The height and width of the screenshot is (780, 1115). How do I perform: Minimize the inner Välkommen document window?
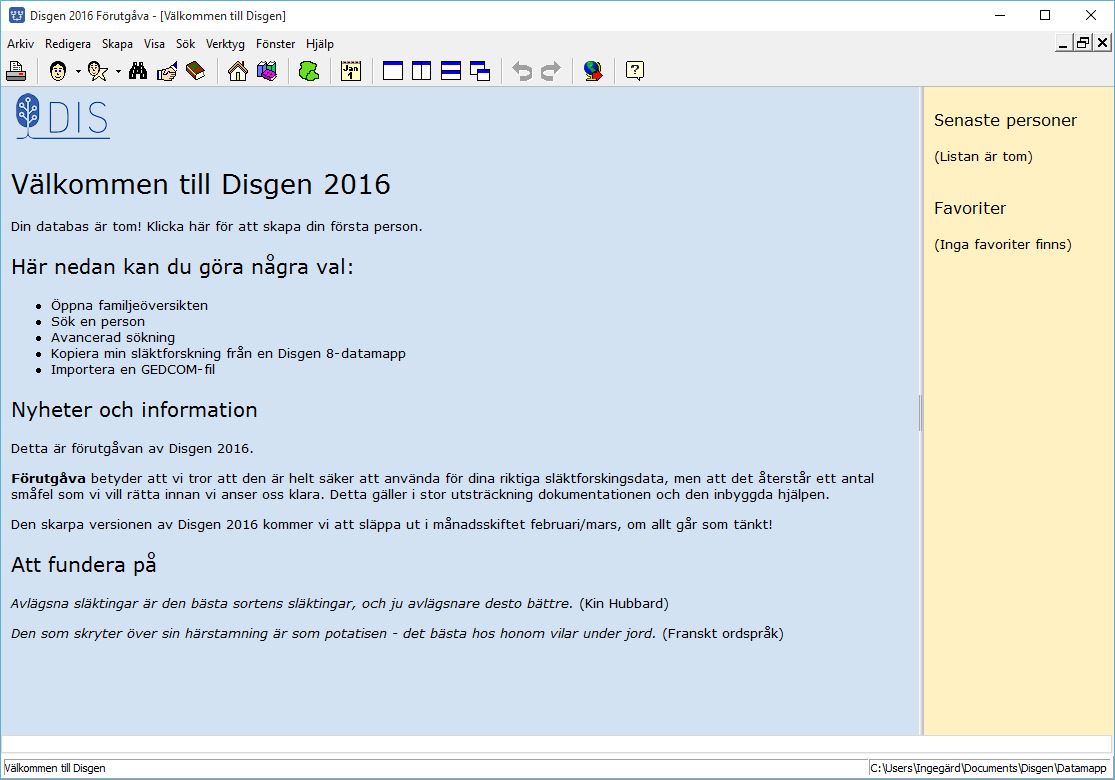click(x=1064, y=43)
